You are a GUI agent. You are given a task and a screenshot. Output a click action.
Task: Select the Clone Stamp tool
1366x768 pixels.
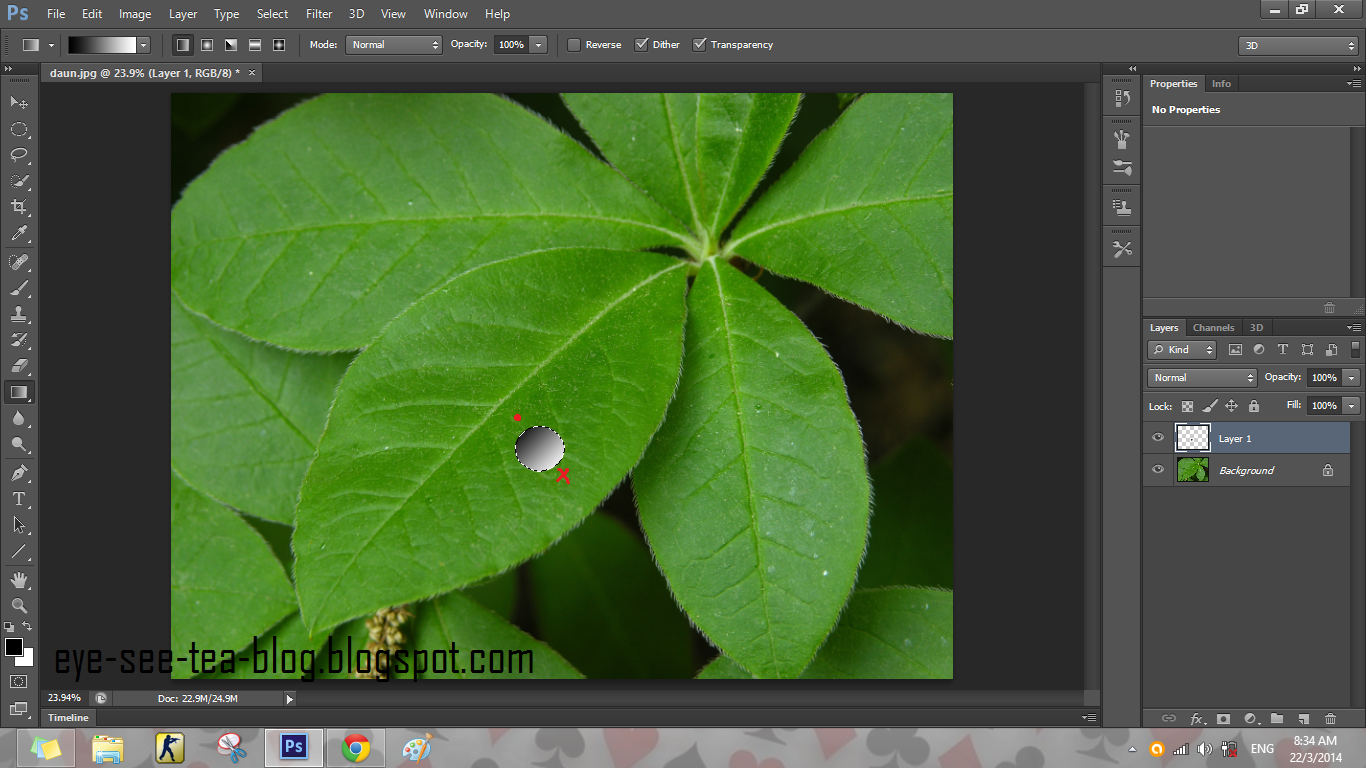point(19,314)
